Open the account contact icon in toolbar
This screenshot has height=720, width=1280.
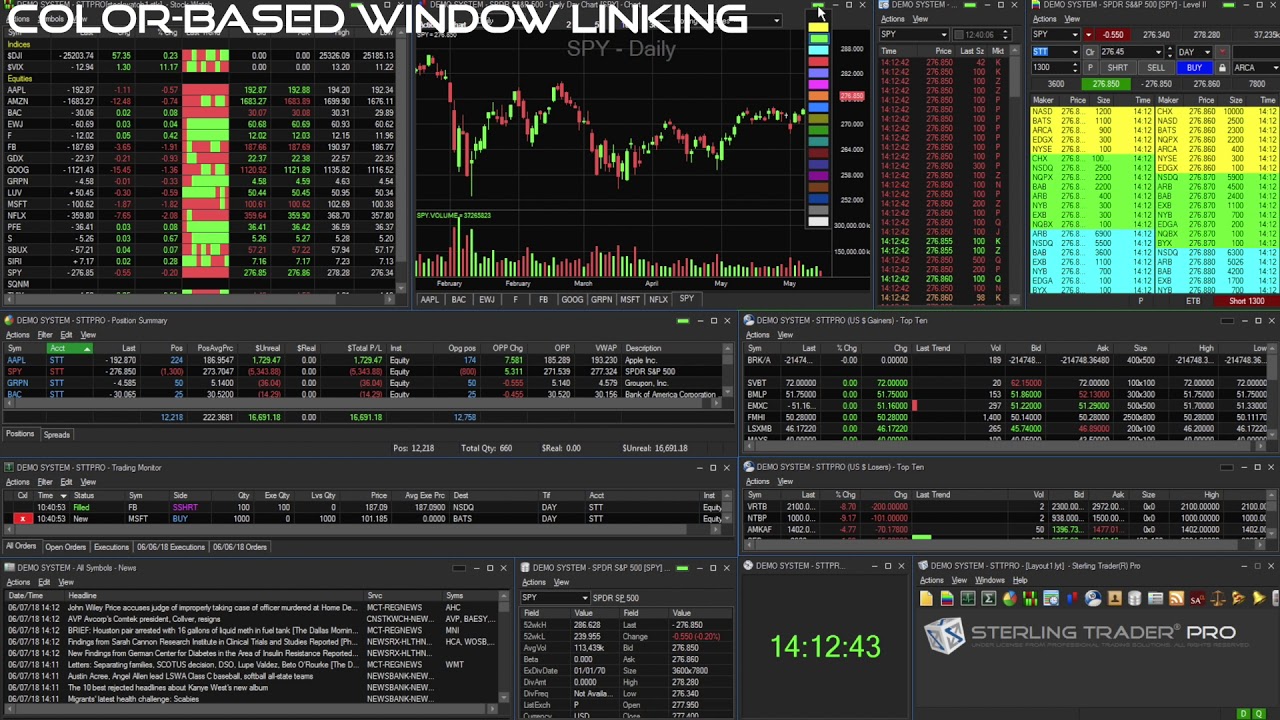pos(1114,598)
